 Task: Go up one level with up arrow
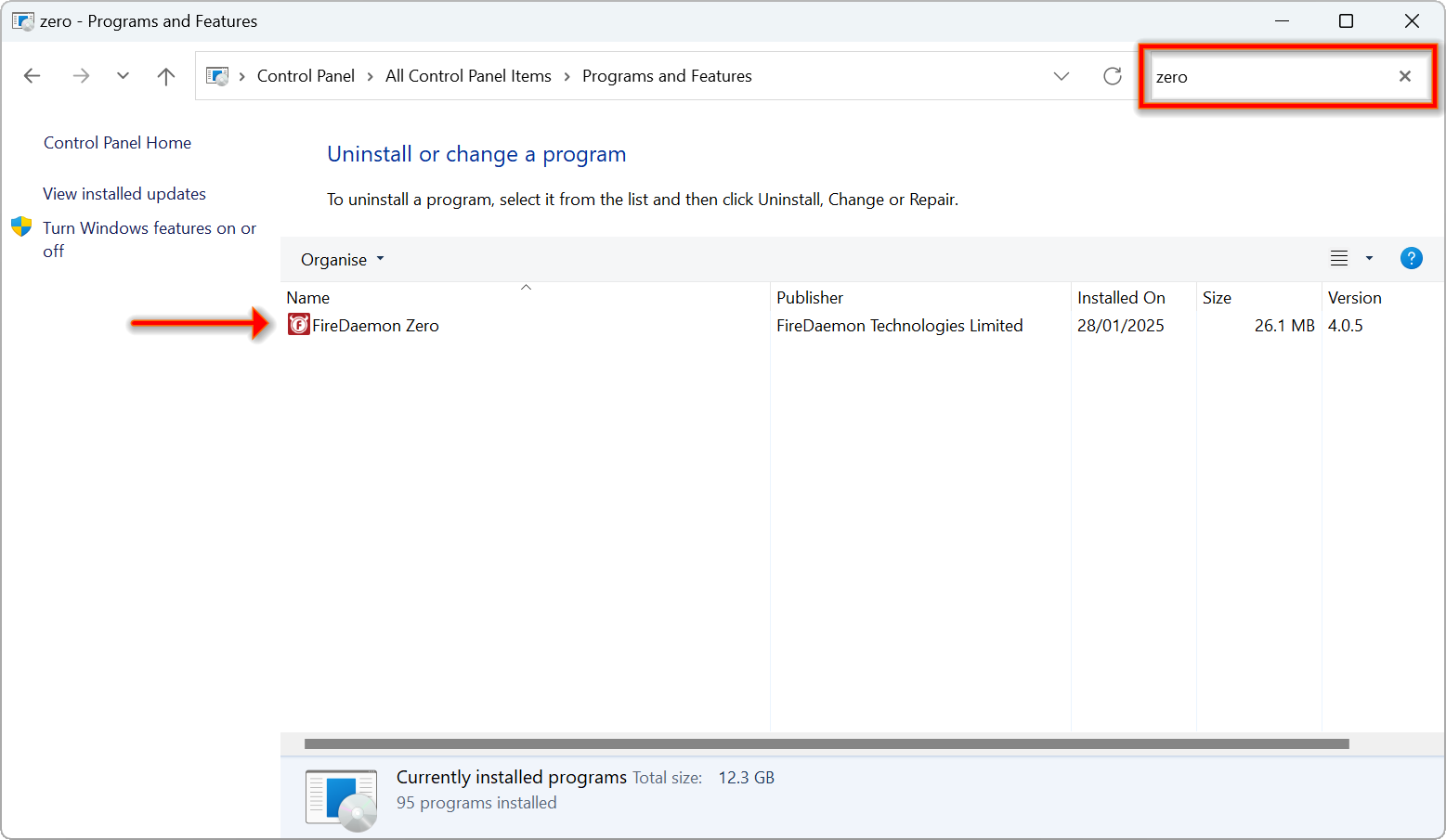[166, 76]
